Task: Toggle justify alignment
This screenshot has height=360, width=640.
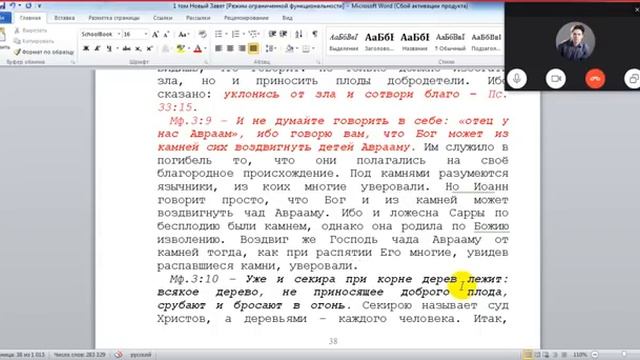Action: [x=253, y=49]
